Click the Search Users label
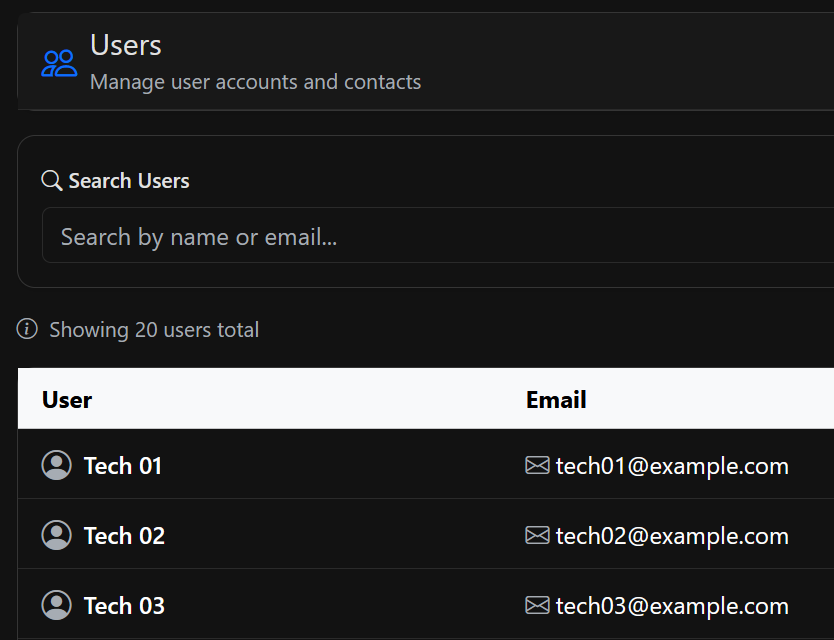This screenshot has width=834, height=640. click(129, 181)
